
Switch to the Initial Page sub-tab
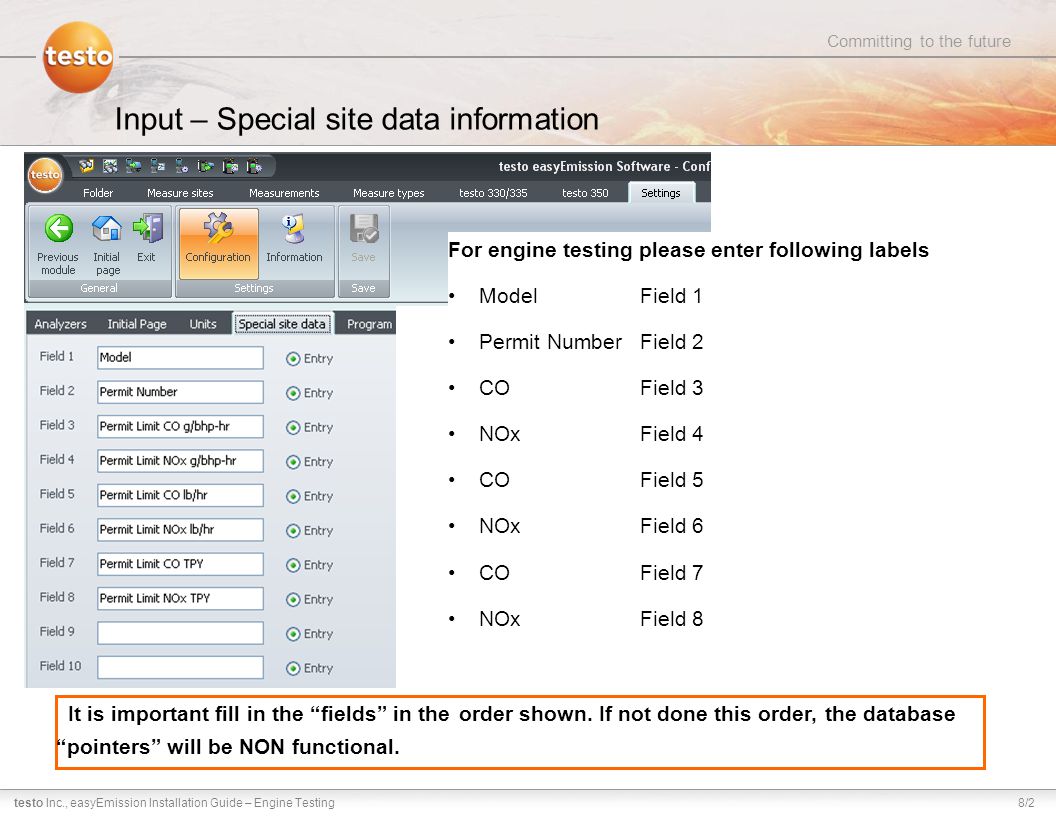pos(137,324)
